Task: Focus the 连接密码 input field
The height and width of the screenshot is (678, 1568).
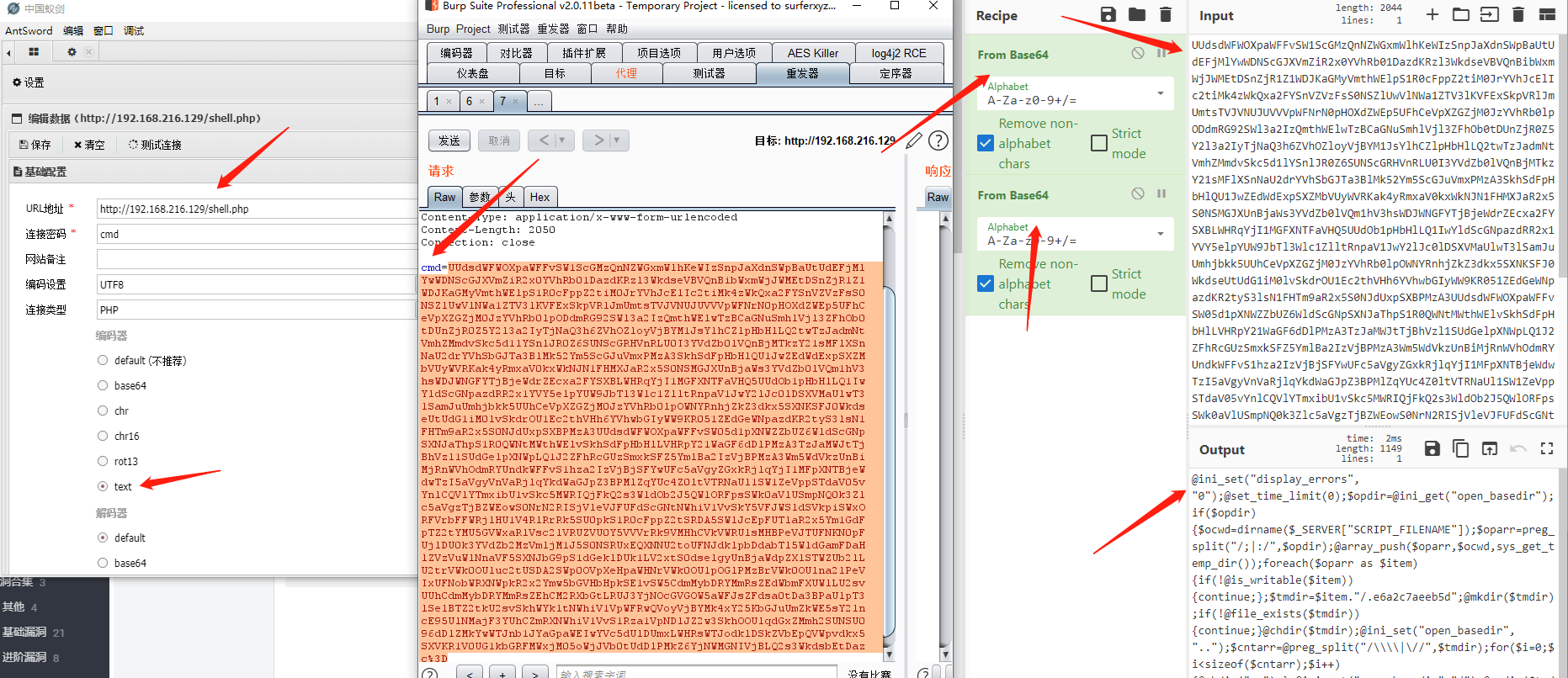Action: pos(257,234)
